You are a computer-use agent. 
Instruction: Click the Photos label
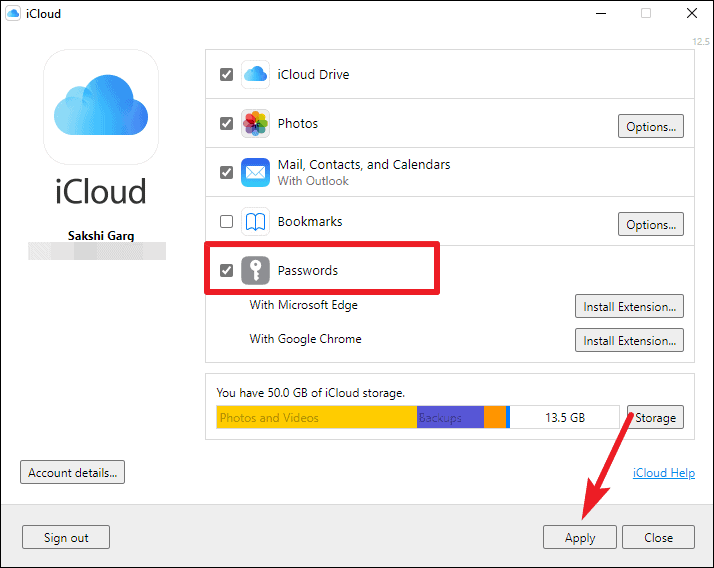[298, 123]
